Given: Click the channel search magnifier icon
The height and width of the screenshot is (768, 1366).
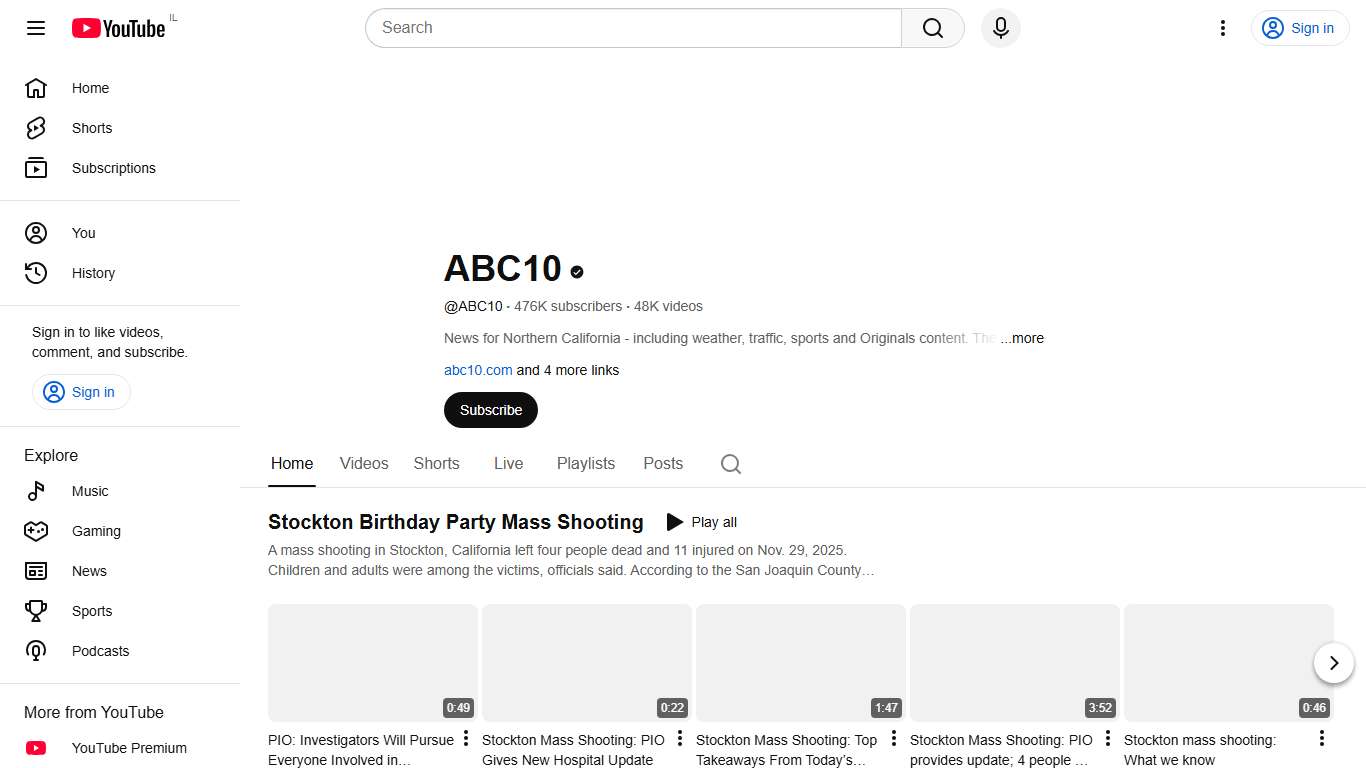Looking at the screenshot, I should pos(730,463).
